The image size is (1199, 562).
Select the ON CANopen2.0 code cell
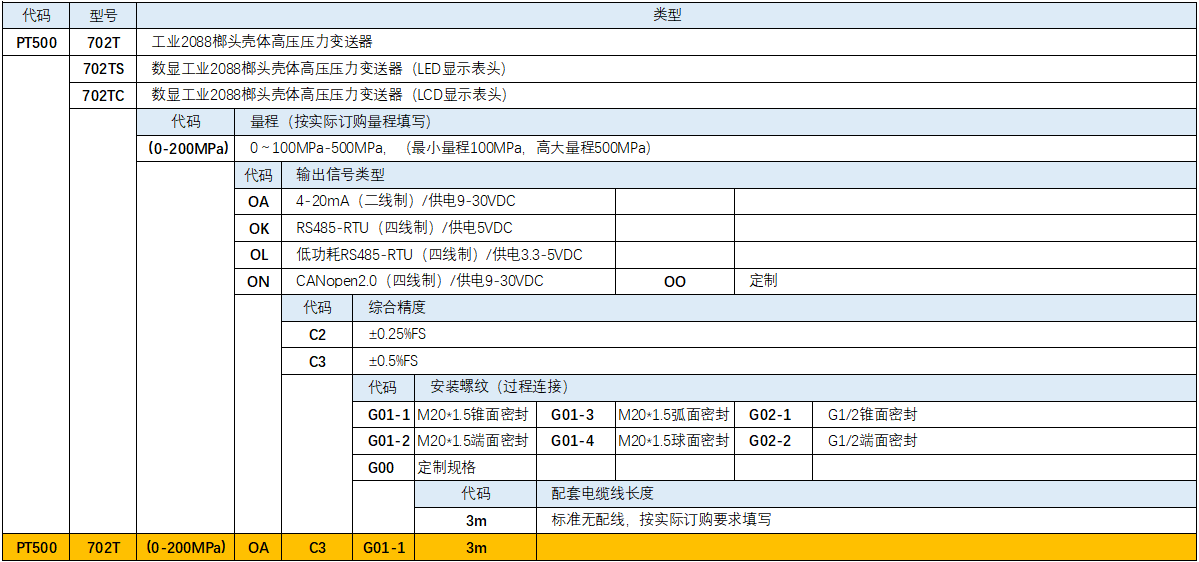259,282
